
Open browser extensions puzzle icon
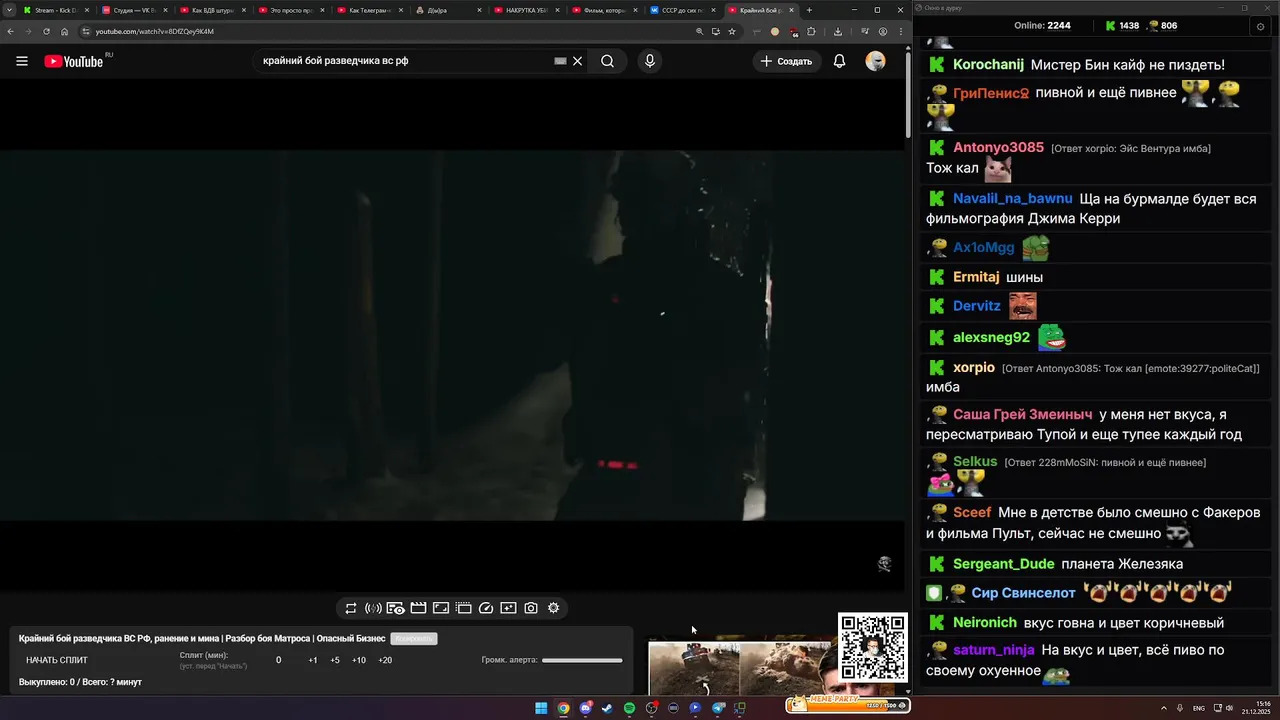[x=811, y=31]
